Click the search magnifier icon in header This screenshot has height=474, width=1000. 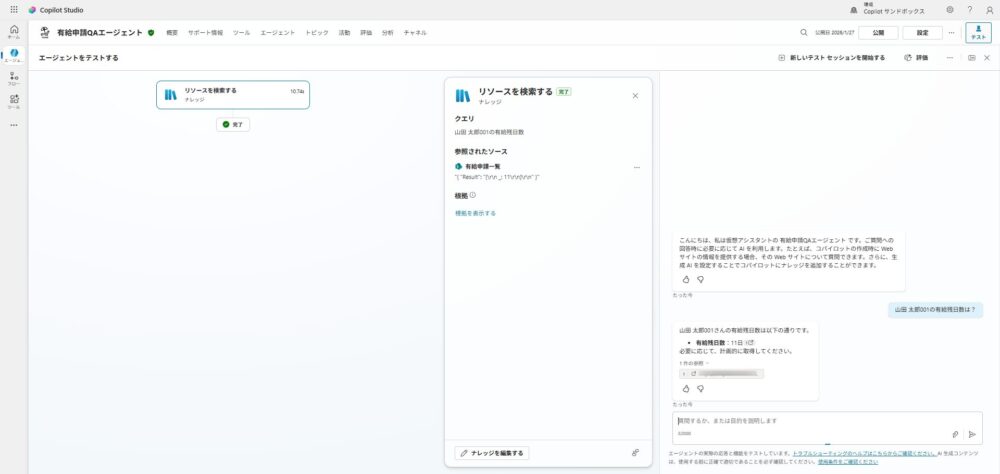tap(803, 32)
